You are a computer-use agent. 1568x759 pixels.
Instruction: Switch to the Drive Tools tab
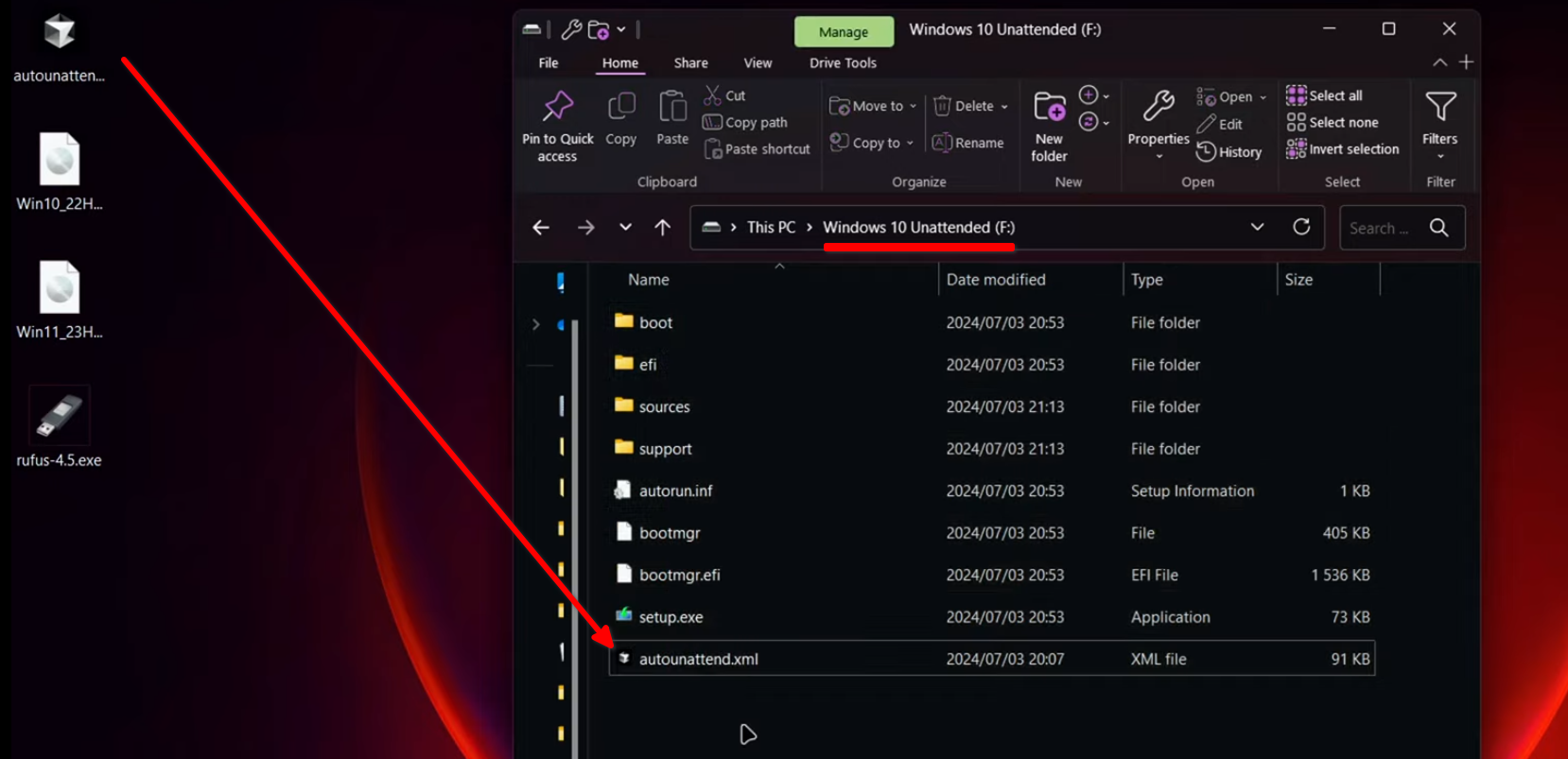click(x=843, y=62)
